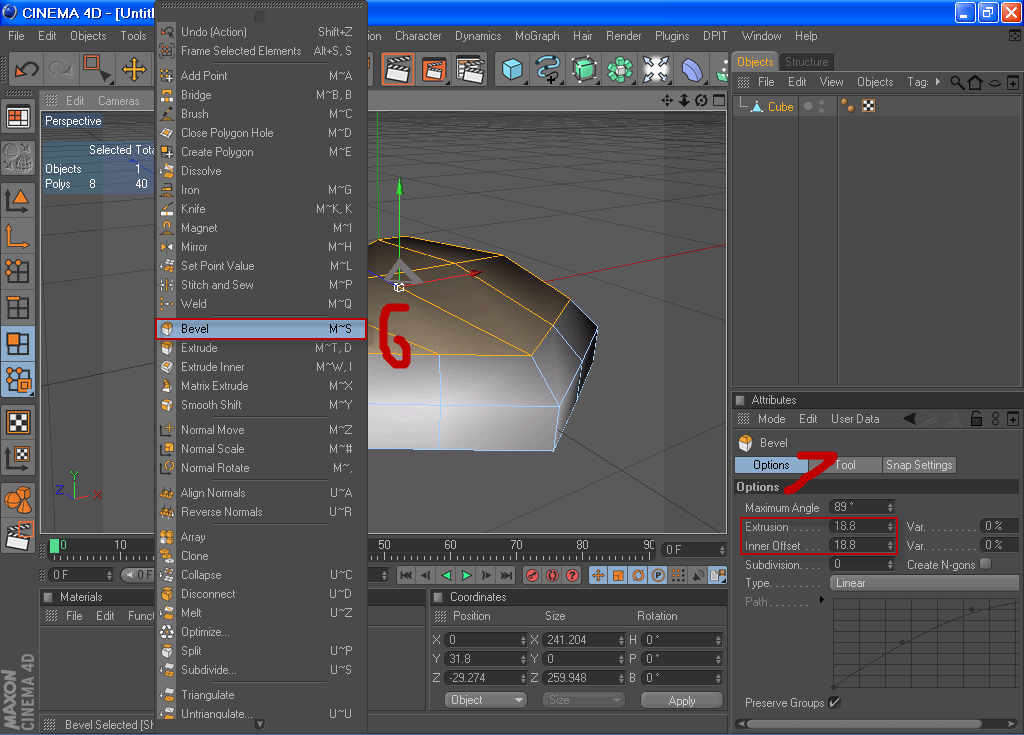Jump to start of animation
The image size is (1024, 735).
point(406,576)
